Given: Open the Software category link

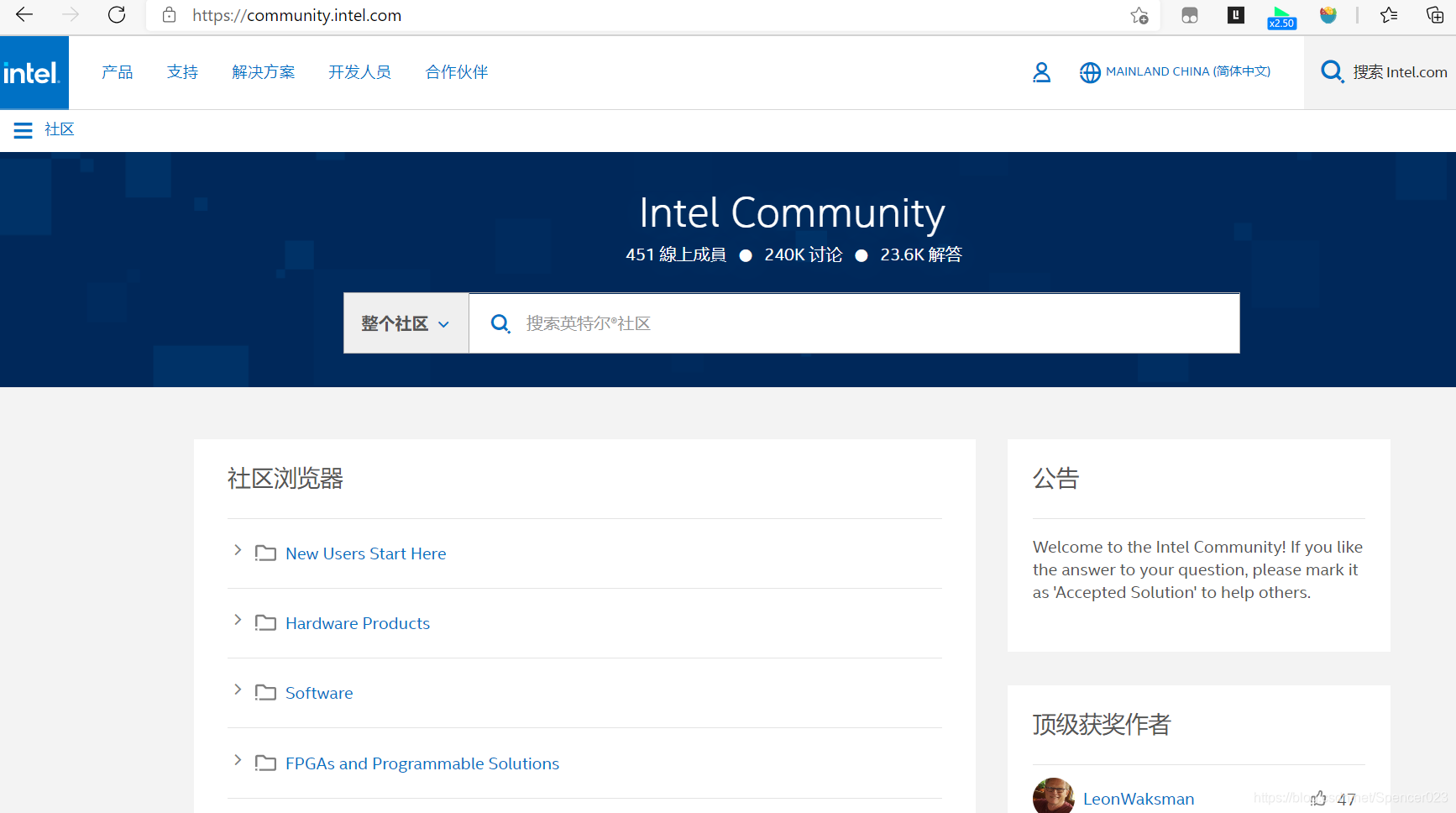Looking at the screenshot, I should click(319, 693).
